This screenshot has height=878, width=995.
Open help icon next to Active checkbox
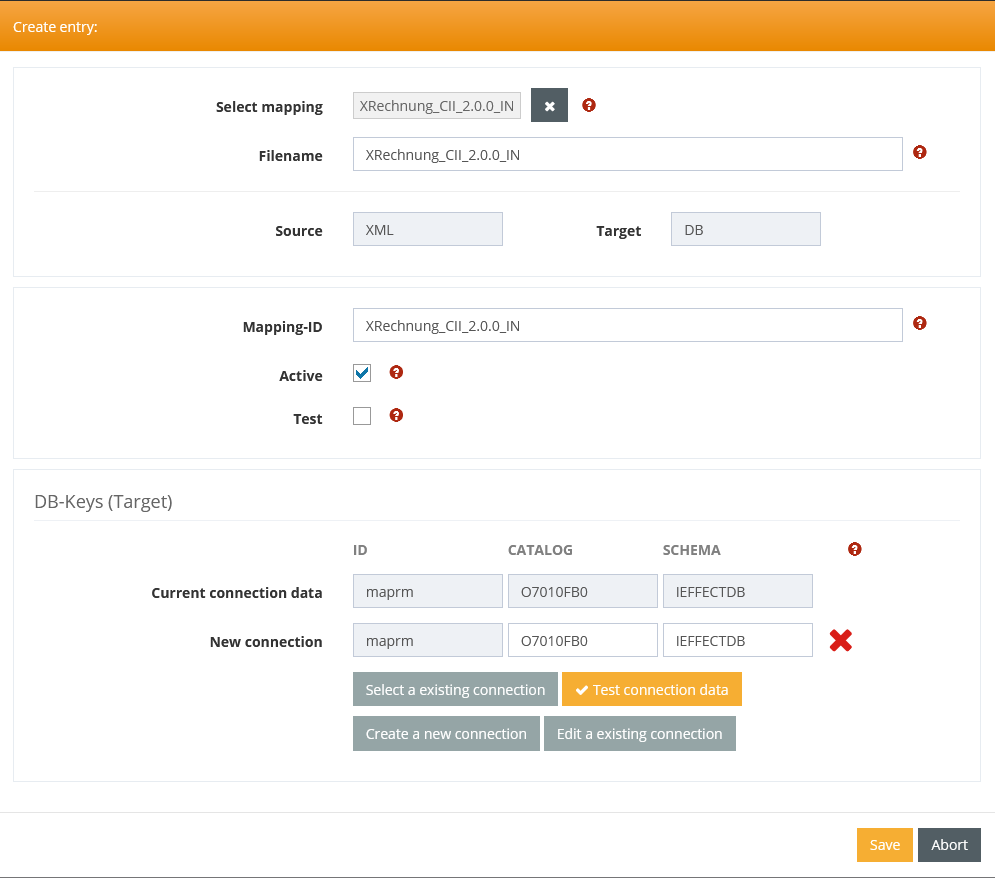pyautogui.click(x=396, y=372)
